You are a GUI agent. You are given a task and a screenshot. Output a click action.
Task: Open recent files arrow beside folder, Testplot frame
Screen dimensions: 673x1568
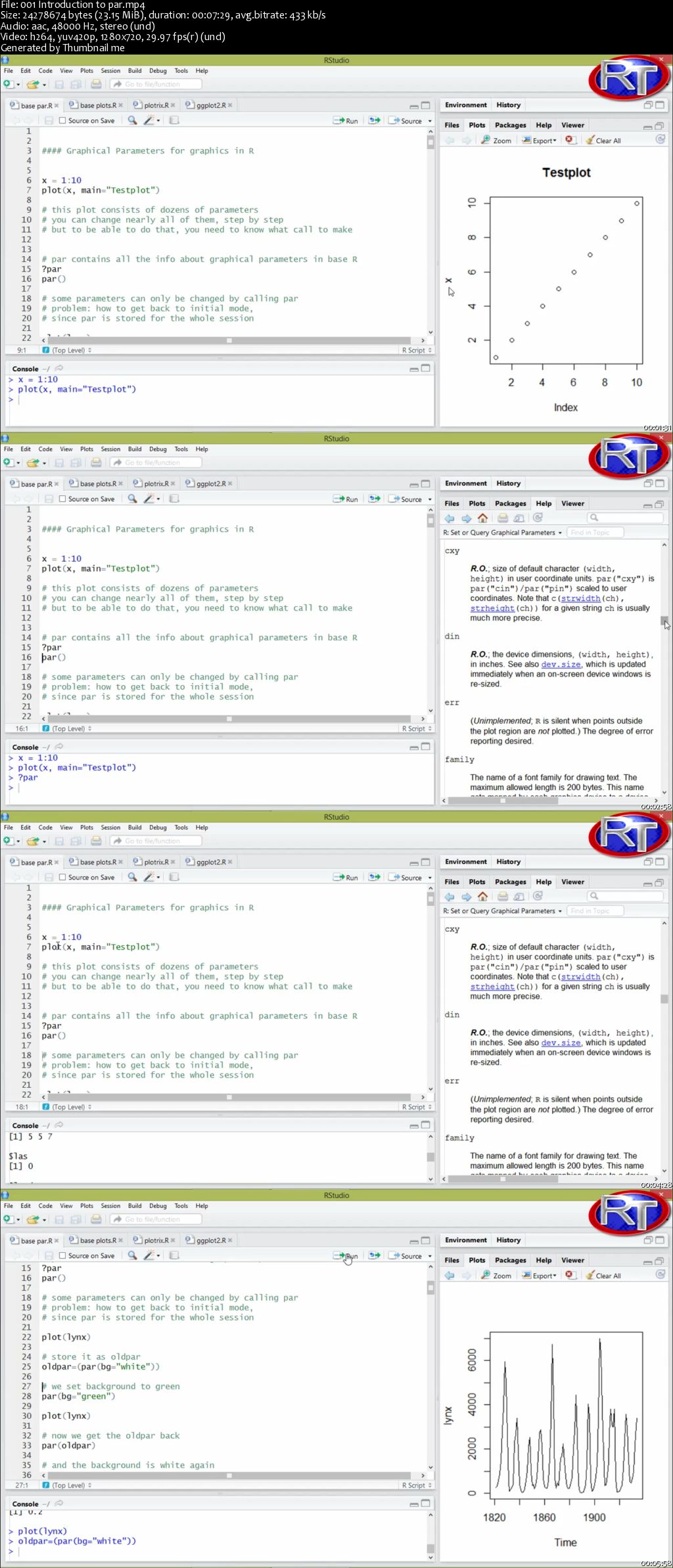[x=44, y=85]
